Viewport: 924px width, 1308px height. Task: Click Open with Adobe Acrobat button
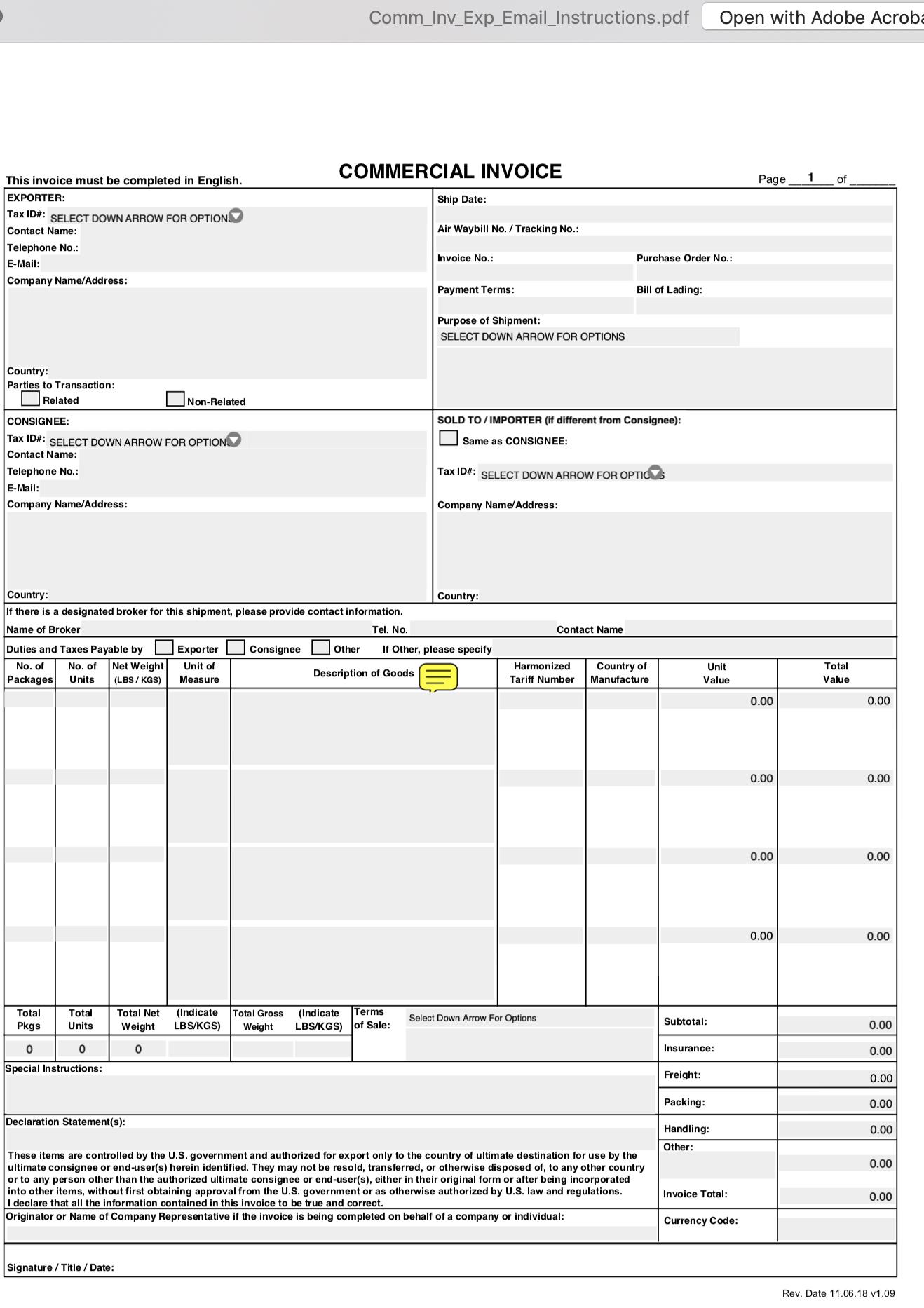[813, 18]
